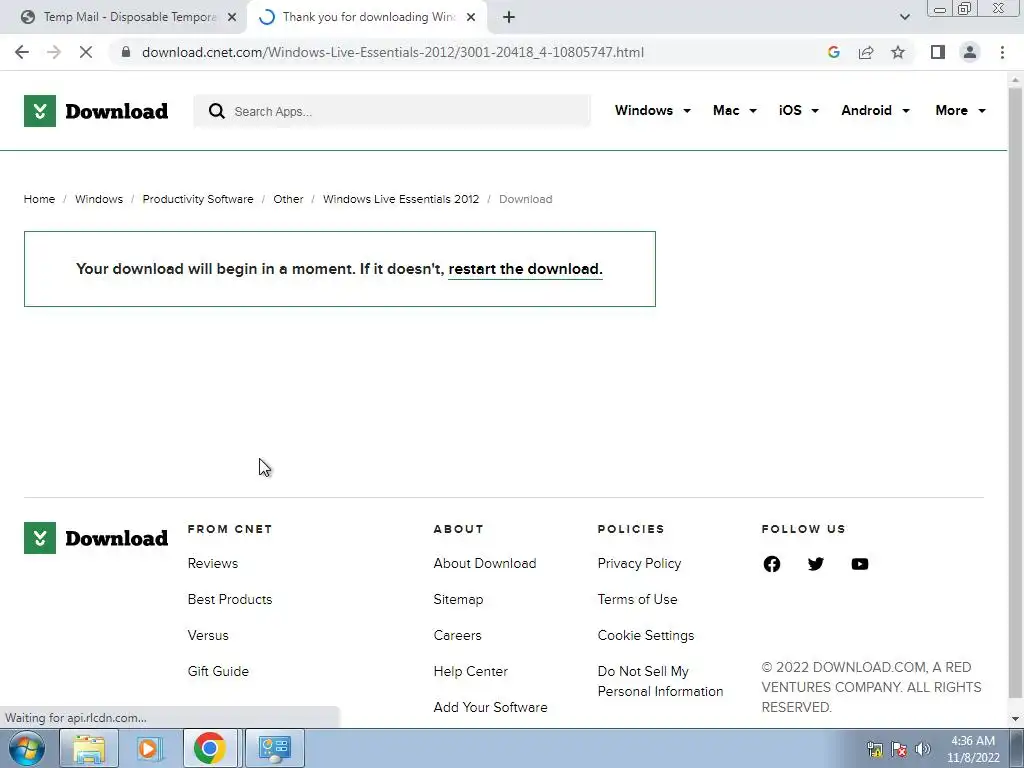Open the Terms of Use link
Viewport: 1024px width, 768px height.
tap(637, 599)
